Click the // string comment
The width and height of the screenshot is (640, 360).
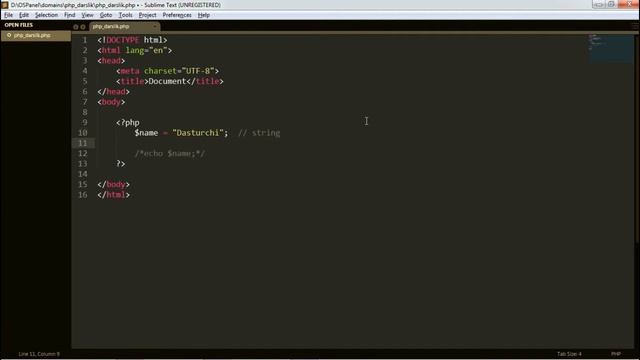[259, 133]
